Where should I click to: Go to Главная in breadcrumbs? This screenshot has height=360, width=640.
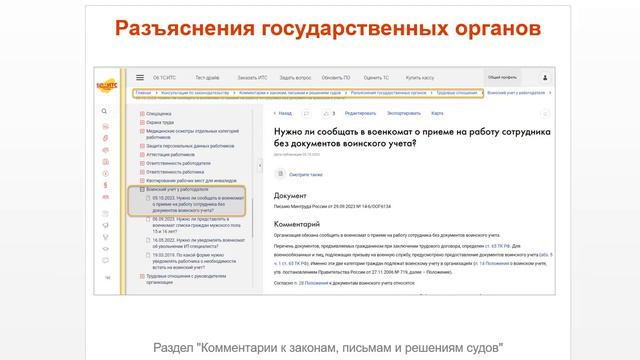click(143, 93)
